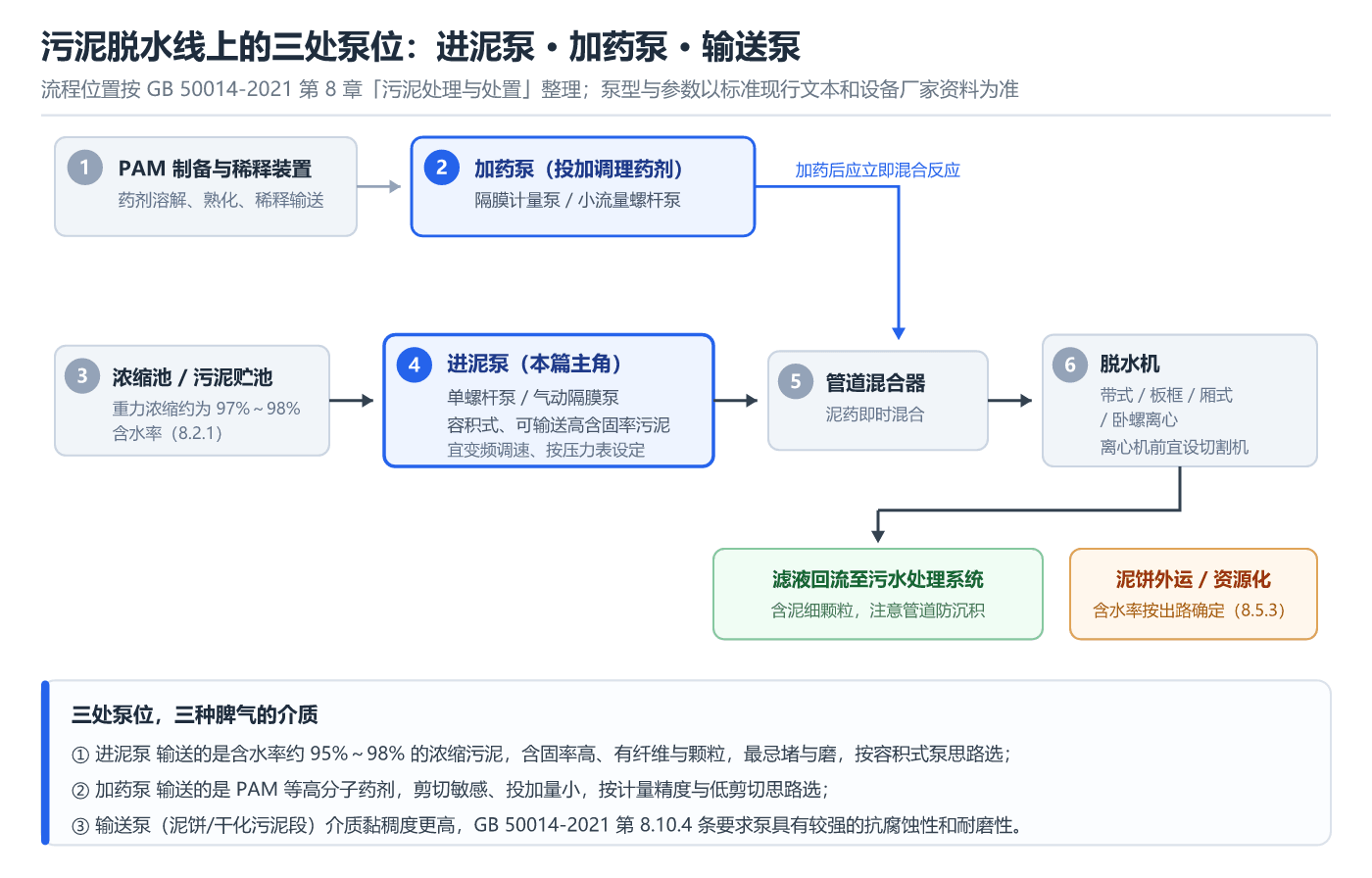Screen dimensions: 1372x878
Task: Select the text 离心机前宜设切割机
Action: pos(1174,447)
